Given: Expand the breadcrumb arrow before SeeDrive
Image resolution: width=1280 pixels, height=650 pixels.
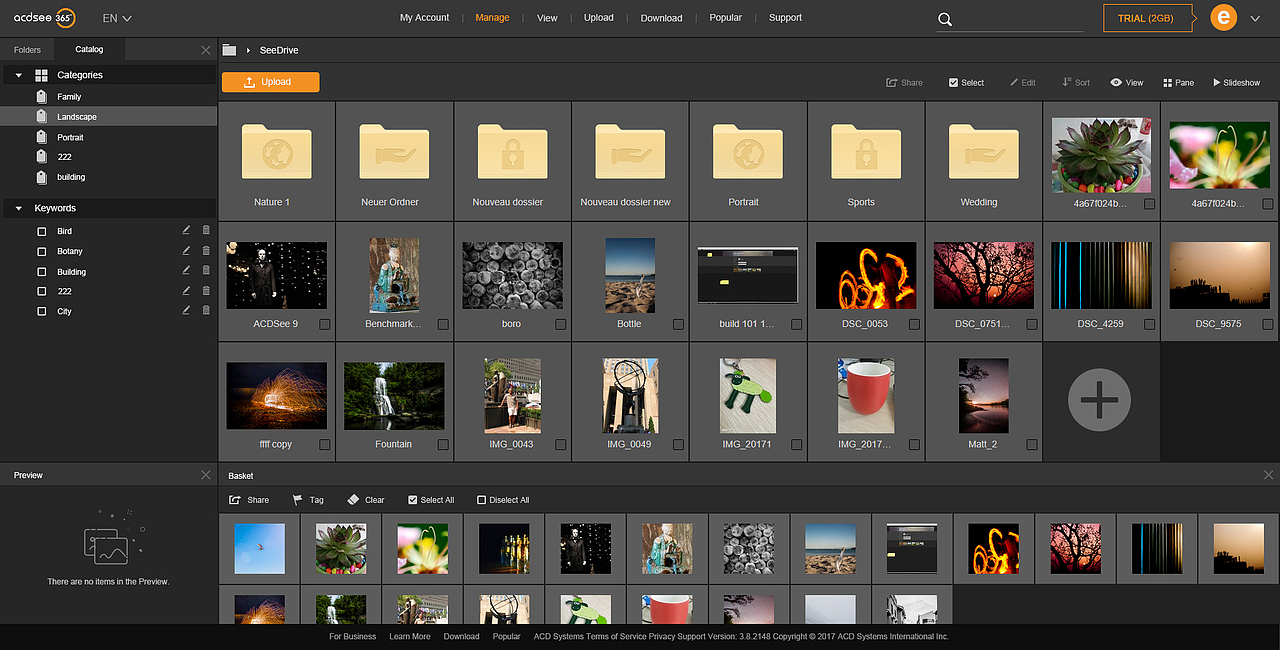Looking at the screenshot, I should click(248, 50).
